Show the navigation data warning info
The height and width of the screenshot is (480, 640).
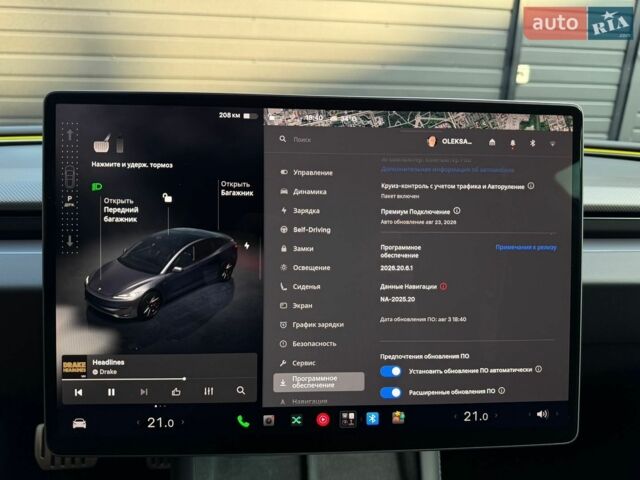tap(443, 287)
